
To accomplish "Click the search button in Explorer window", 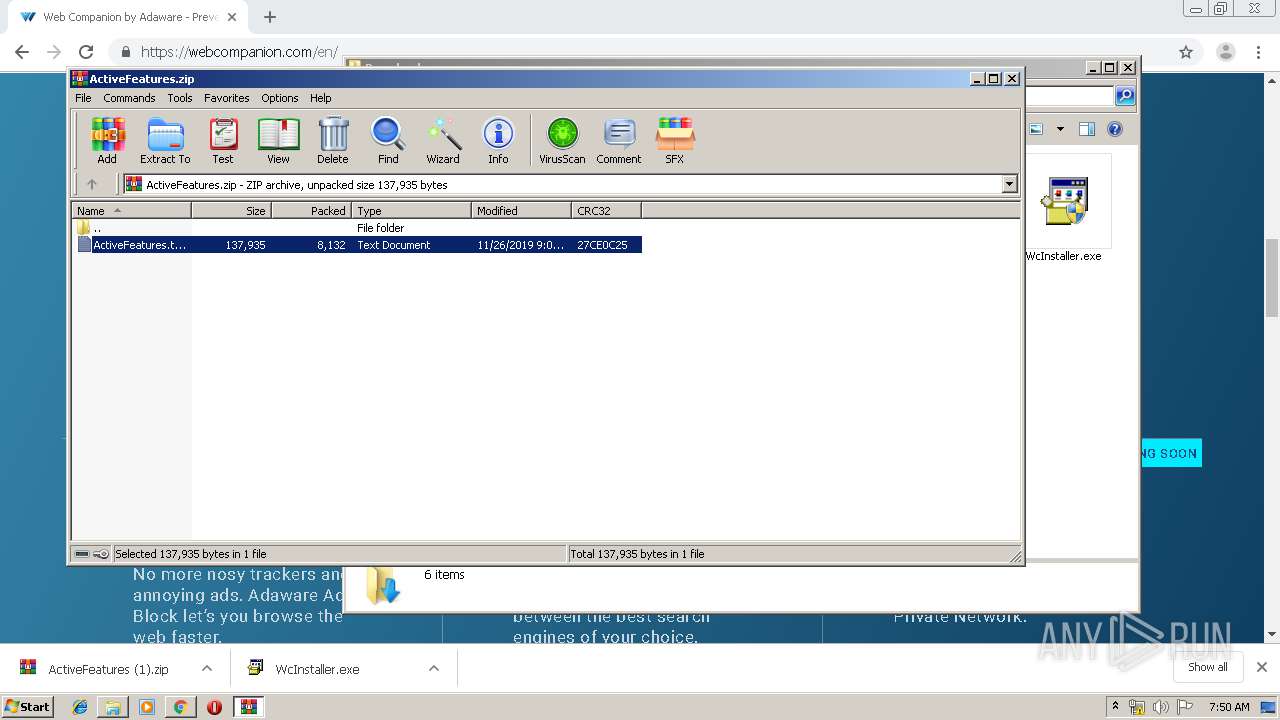I will (x=1125, y=96).
